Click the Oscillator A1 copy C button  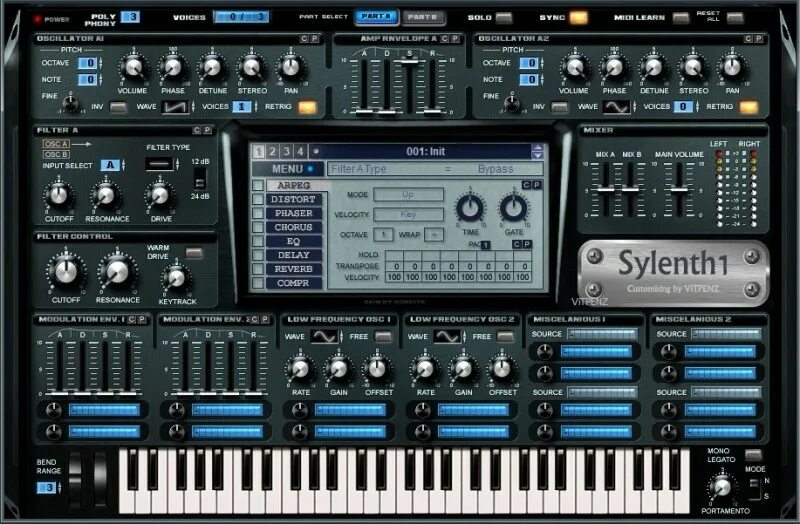tap(304, 39)
